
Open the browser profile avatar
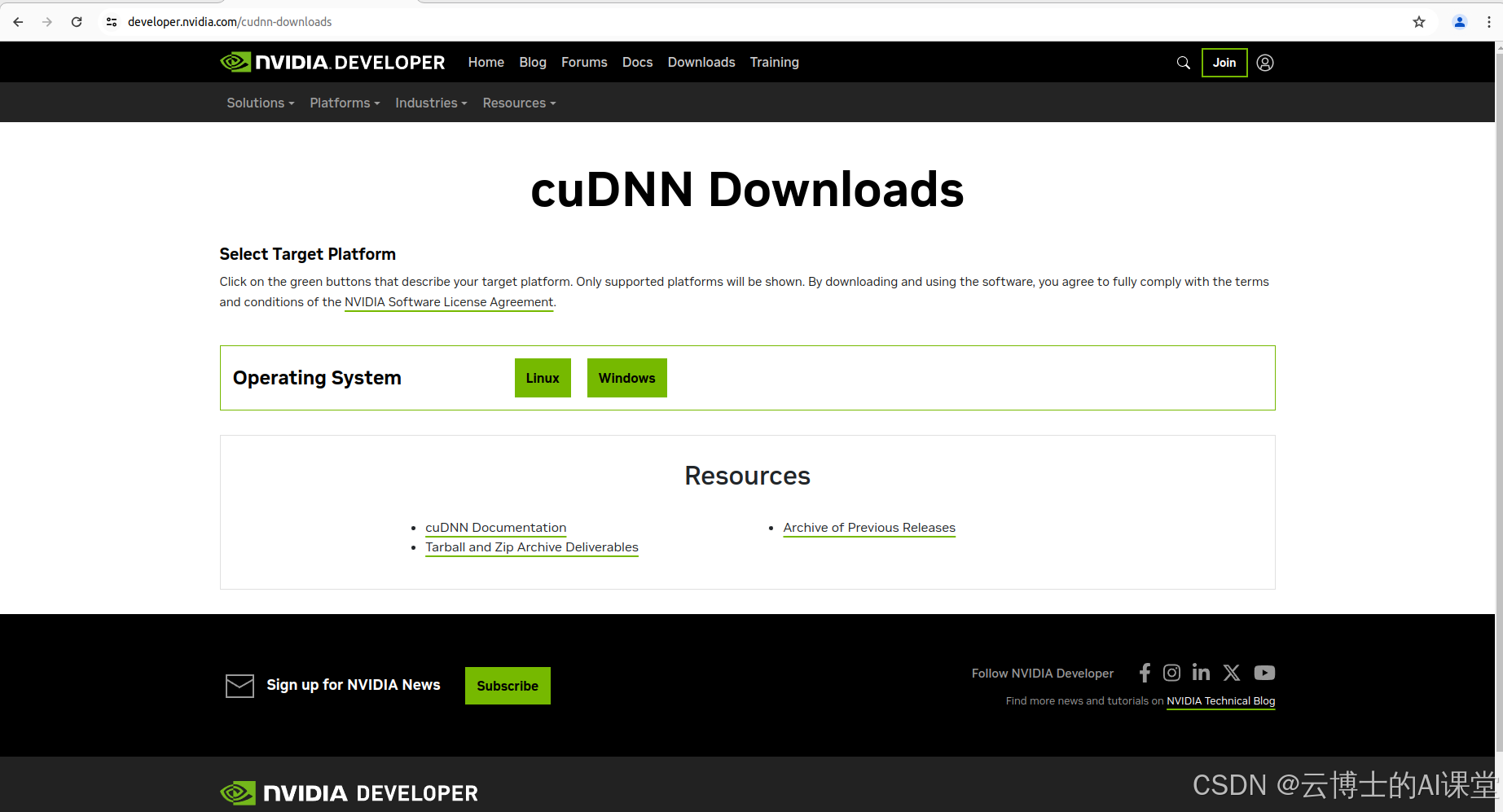pyautogui.click(x=1460, y=22)
